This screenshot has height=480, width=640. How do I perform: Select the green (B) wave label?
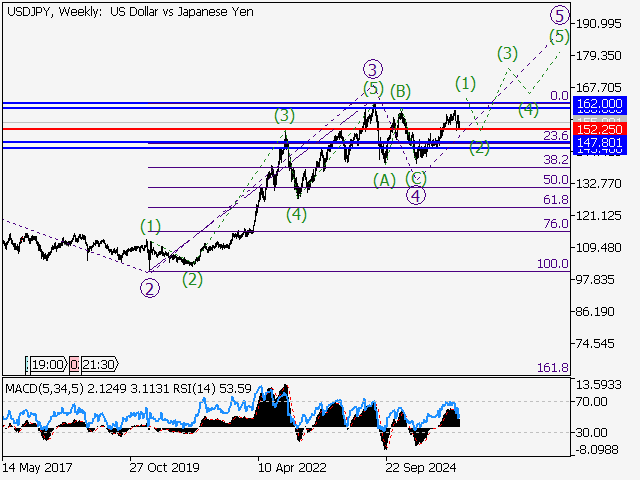(402, 92)
